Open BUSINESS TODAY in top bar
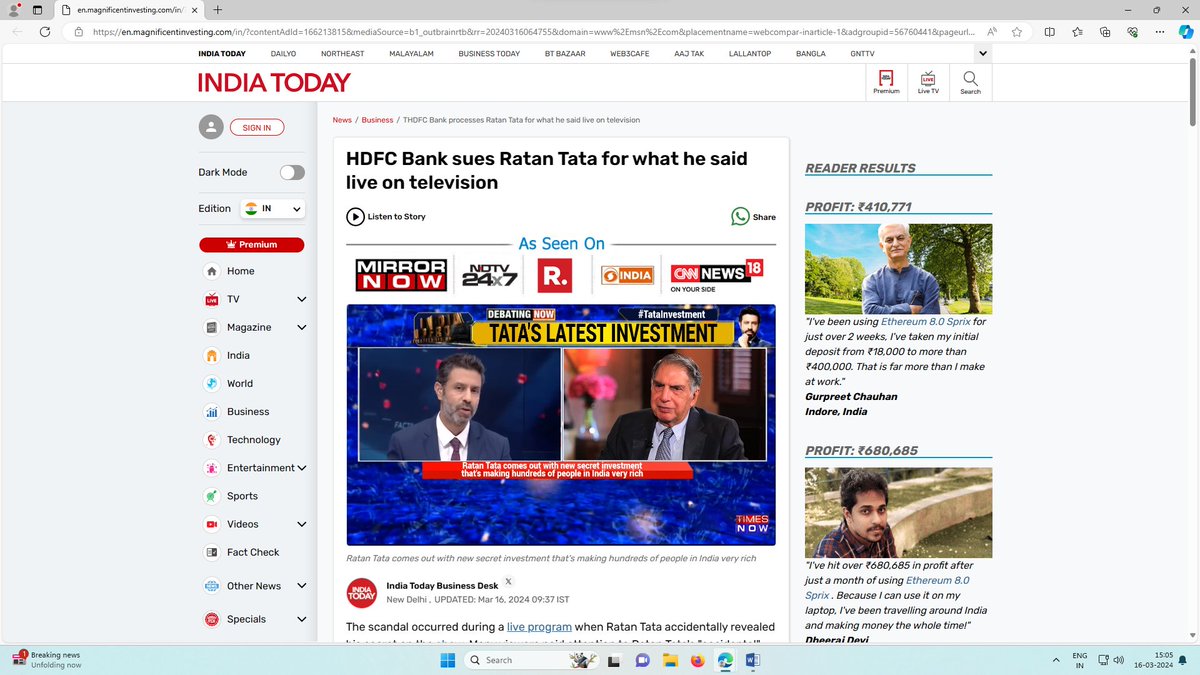Image resolution: width=1200 pixels, height=675 pixels. [489, 53]
